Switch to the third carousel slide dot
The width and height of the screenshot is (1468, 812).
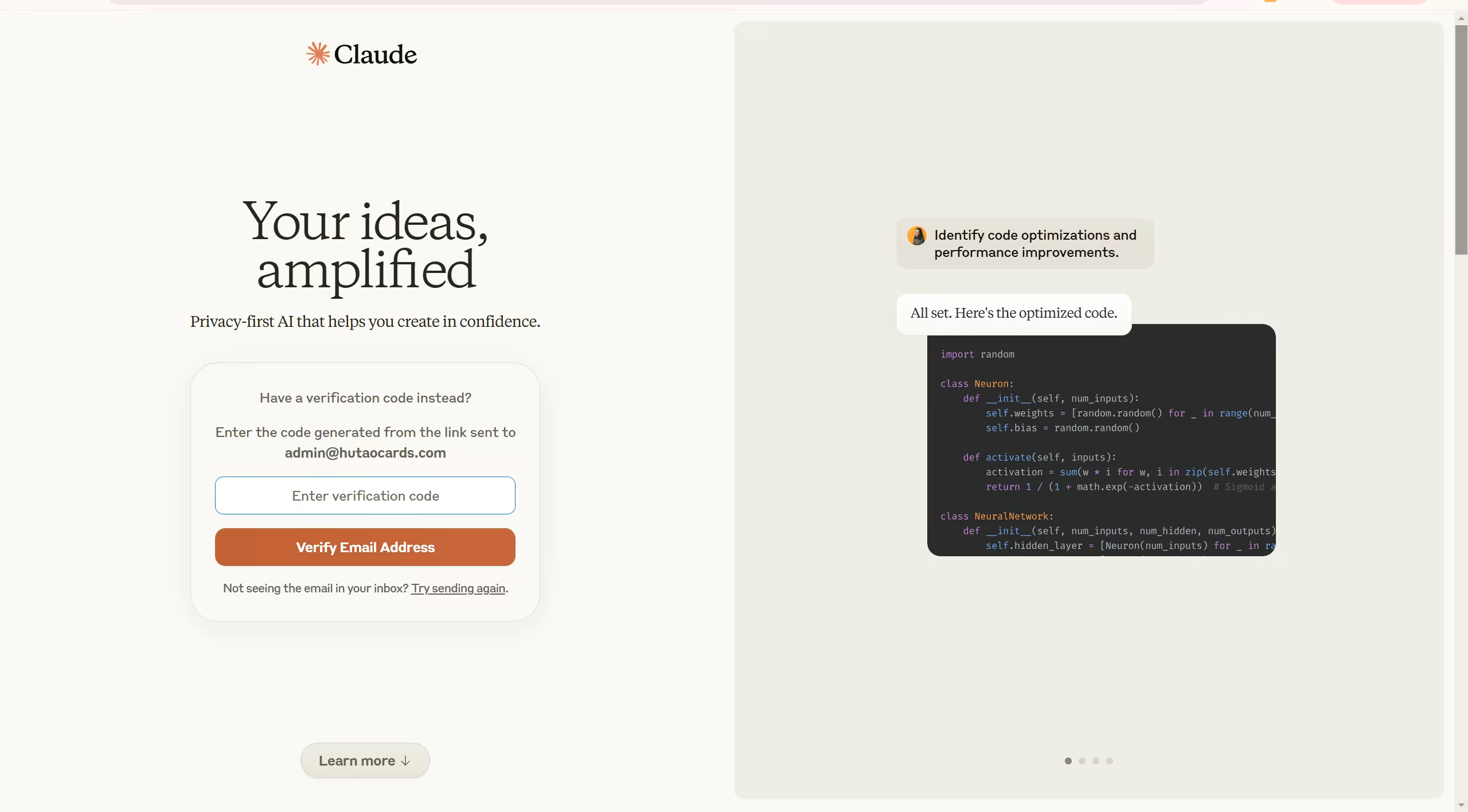pyautogui.click(x=1096, y=761)
